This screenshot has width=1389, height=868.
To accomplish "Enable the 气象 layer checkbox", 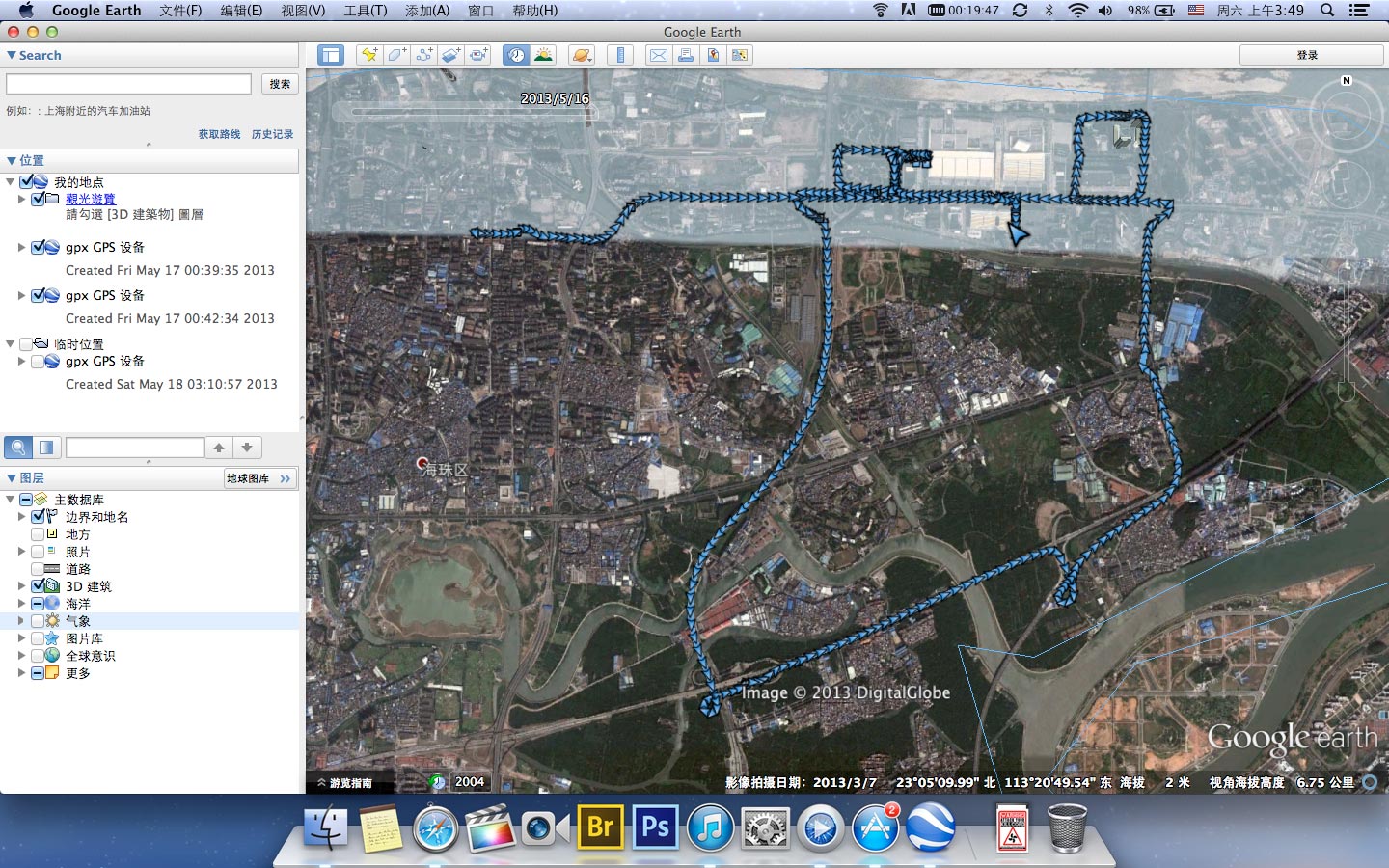I will point(38,621).
